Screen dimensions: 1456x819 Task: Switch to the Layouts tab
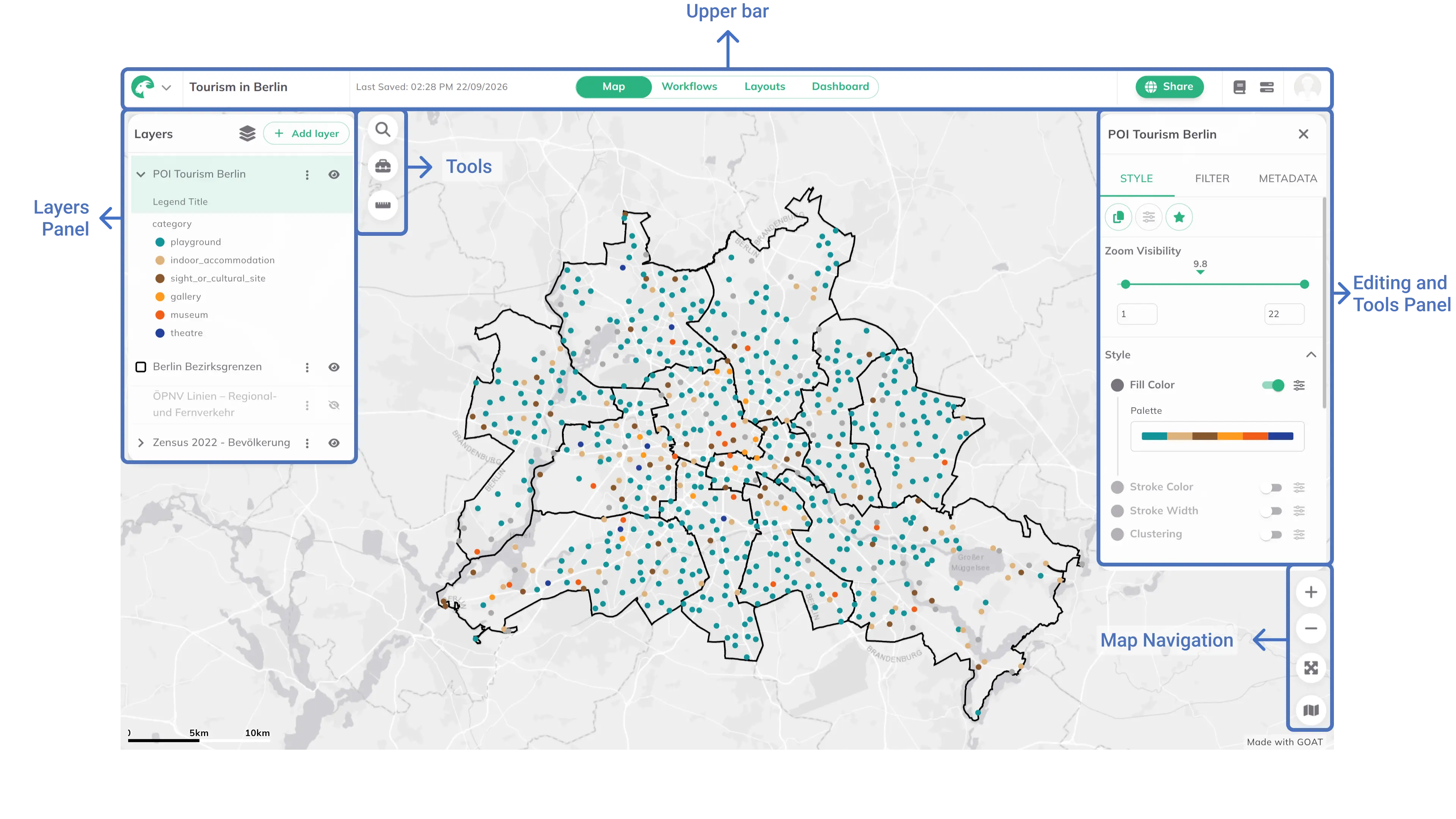click(764, 86)
